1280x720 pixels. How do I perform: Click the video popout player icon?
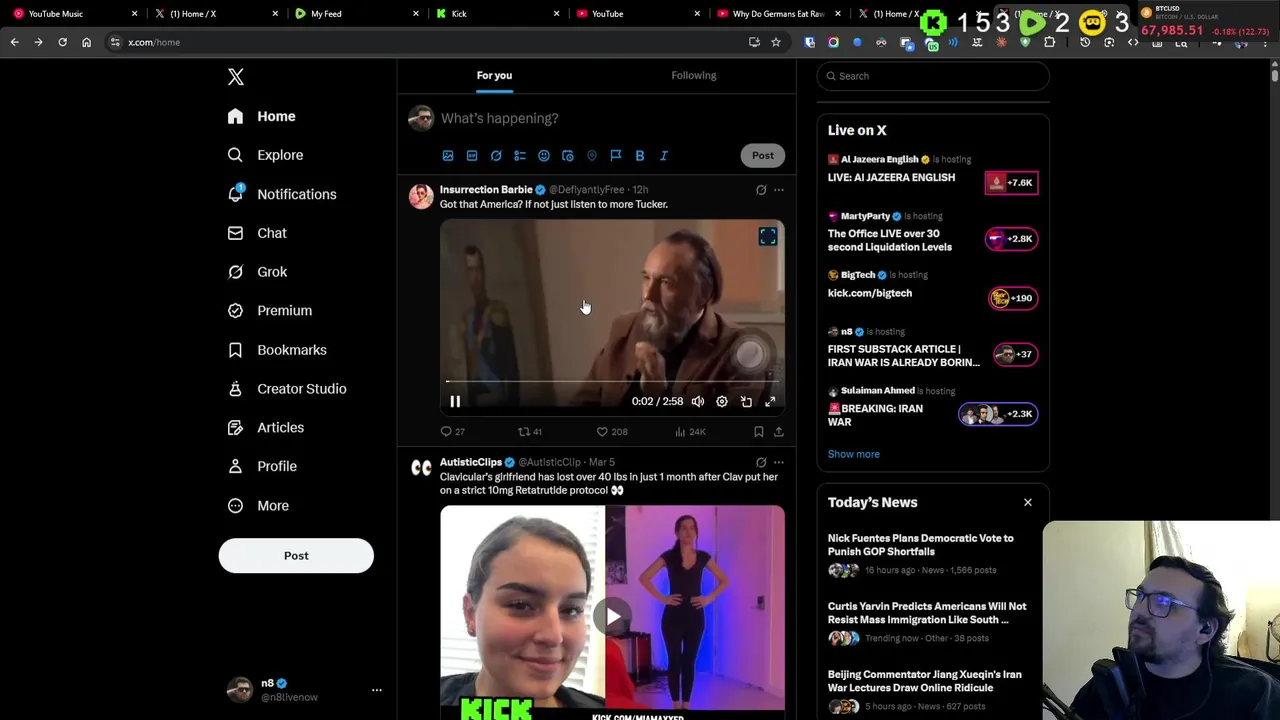pyautogui.click(x=746, y=401)
